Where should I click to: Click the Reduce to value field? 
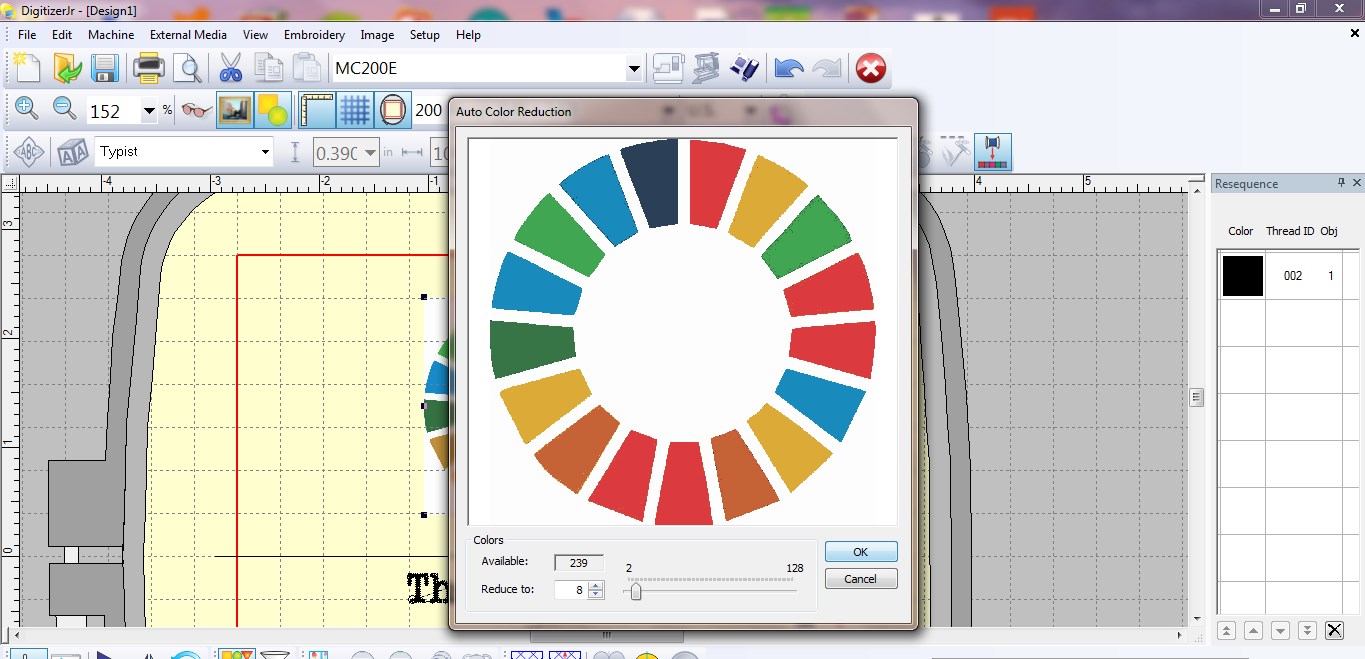point(571,590)
